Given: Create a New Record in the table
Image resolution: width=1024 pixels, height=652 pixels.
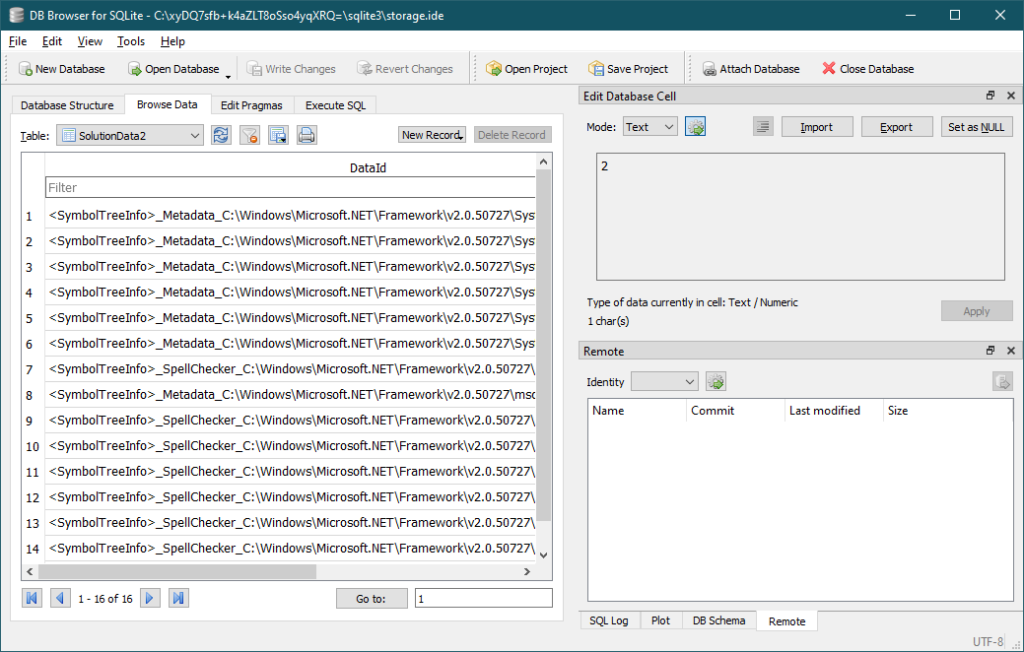Looking at the screenshot, I should (x=431, y=134).
